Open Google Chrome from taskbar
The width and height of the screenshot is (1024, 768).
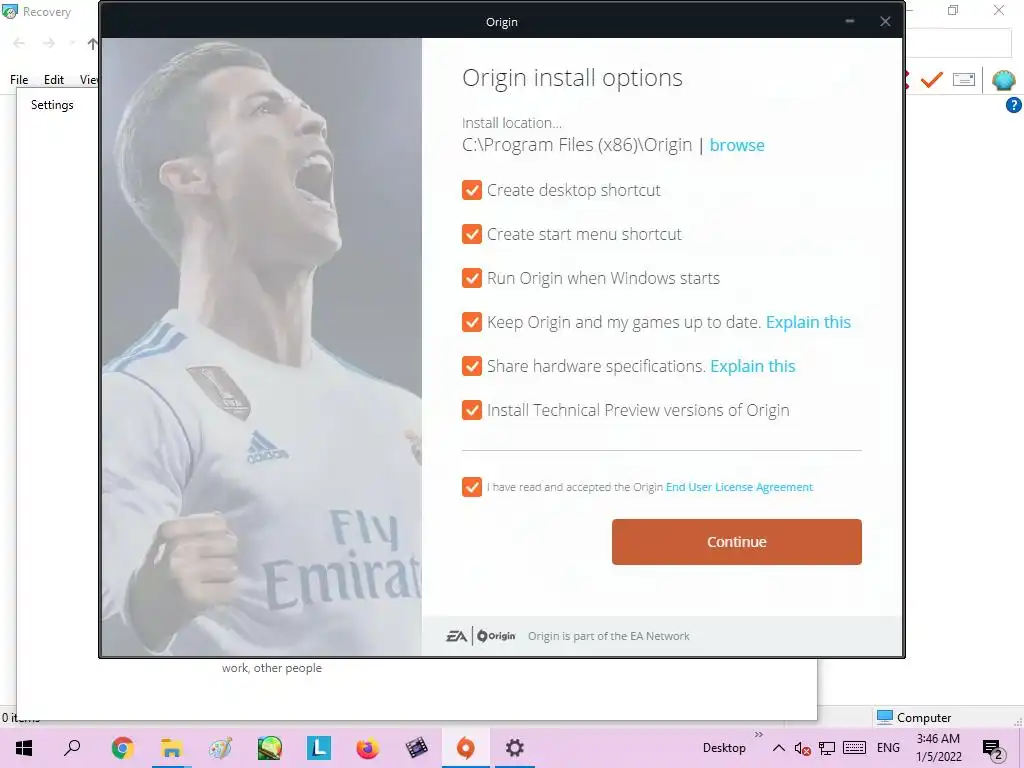coord(122,748)
